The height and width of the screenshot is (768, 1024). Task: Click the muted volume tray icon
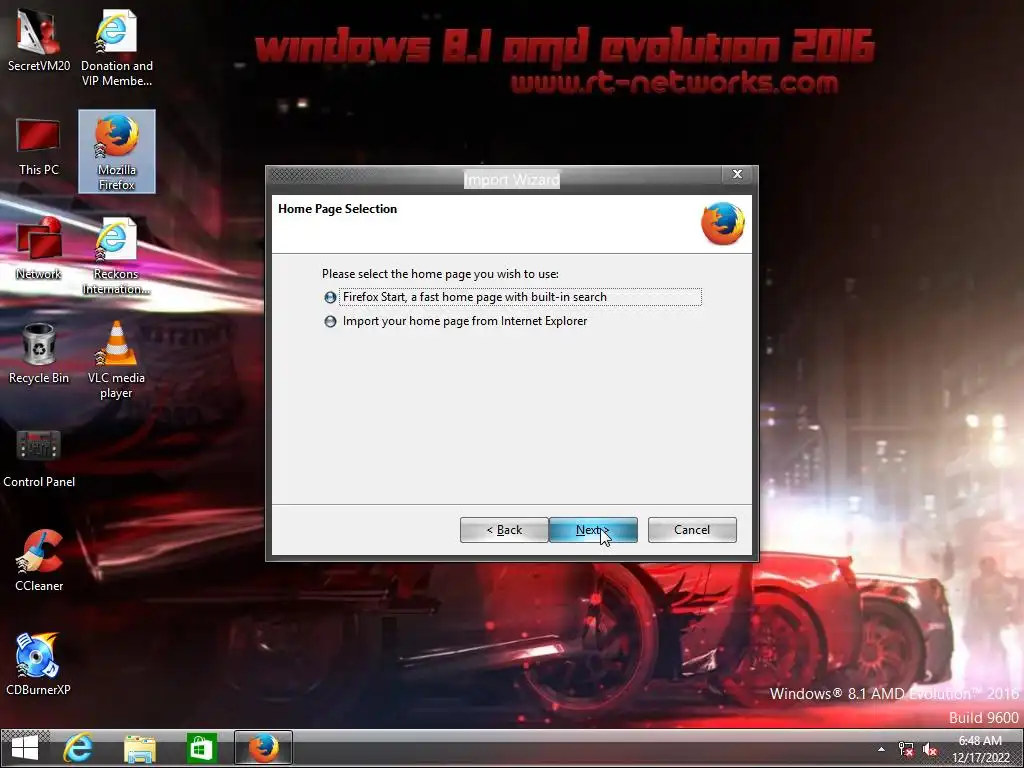click(x=930, y=749)
